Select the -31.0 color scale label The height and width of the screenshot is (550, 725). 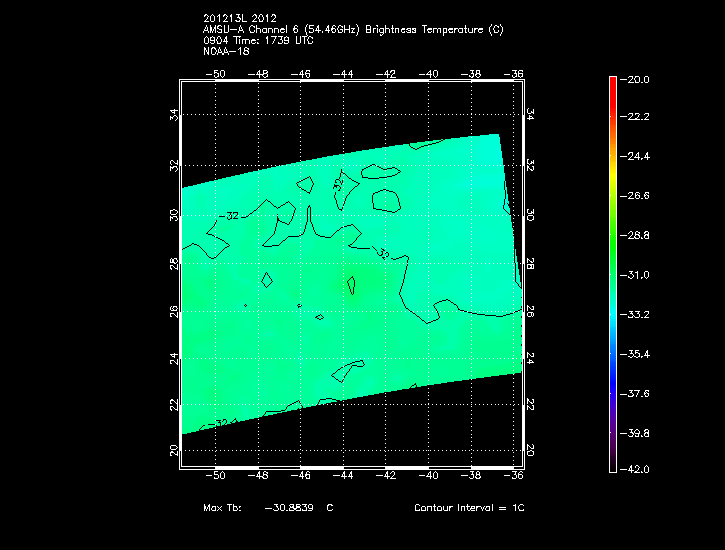(x=637, y=274)
